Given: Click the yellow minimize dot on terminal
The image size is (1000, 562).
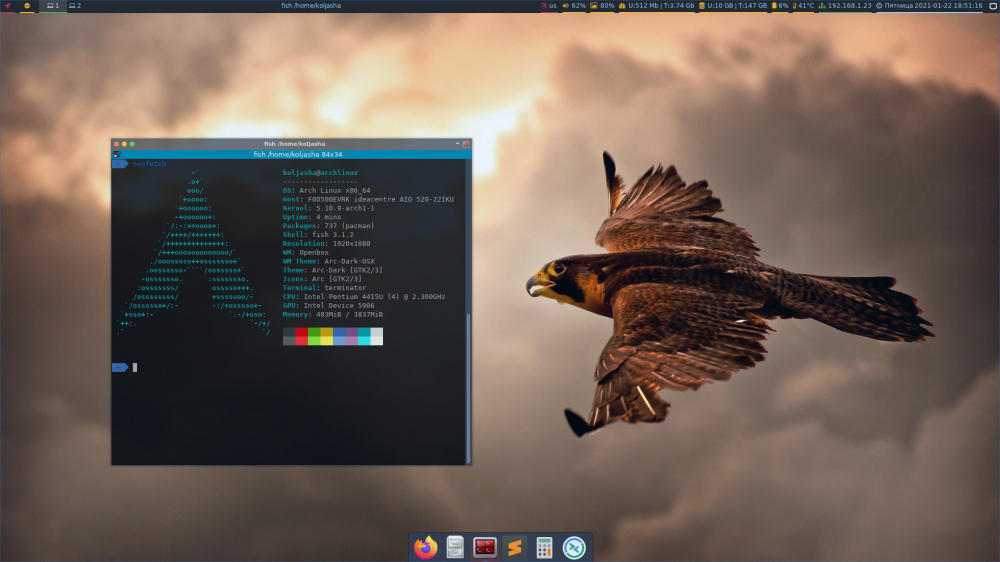Looking at the screenshot, I should pyautogui.click(x=124, y=144).
